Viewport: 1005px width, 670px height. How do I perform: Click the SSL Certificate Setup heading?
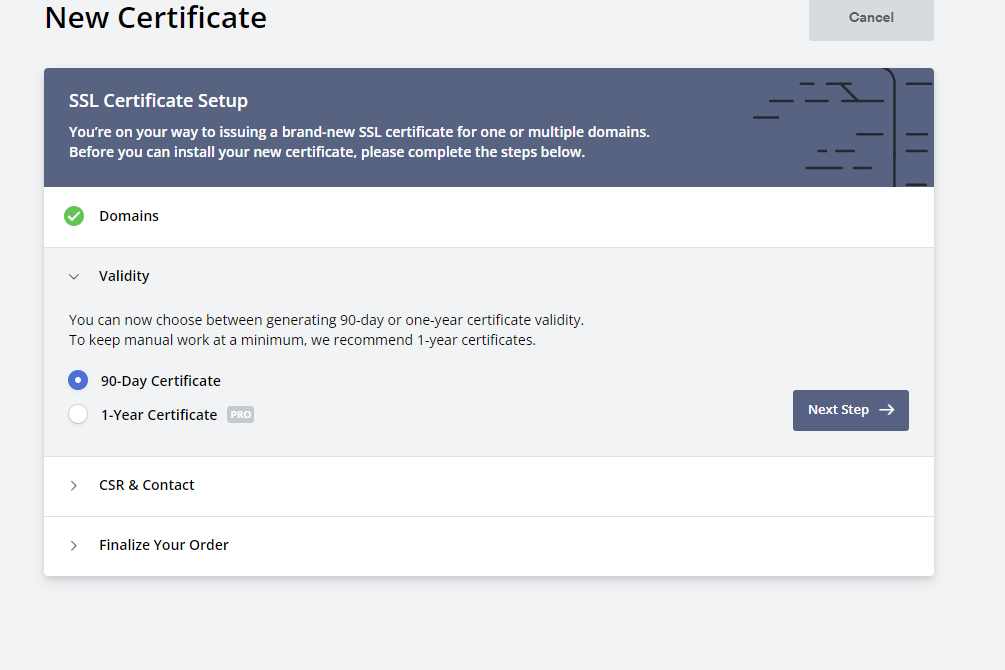point(158,101)
